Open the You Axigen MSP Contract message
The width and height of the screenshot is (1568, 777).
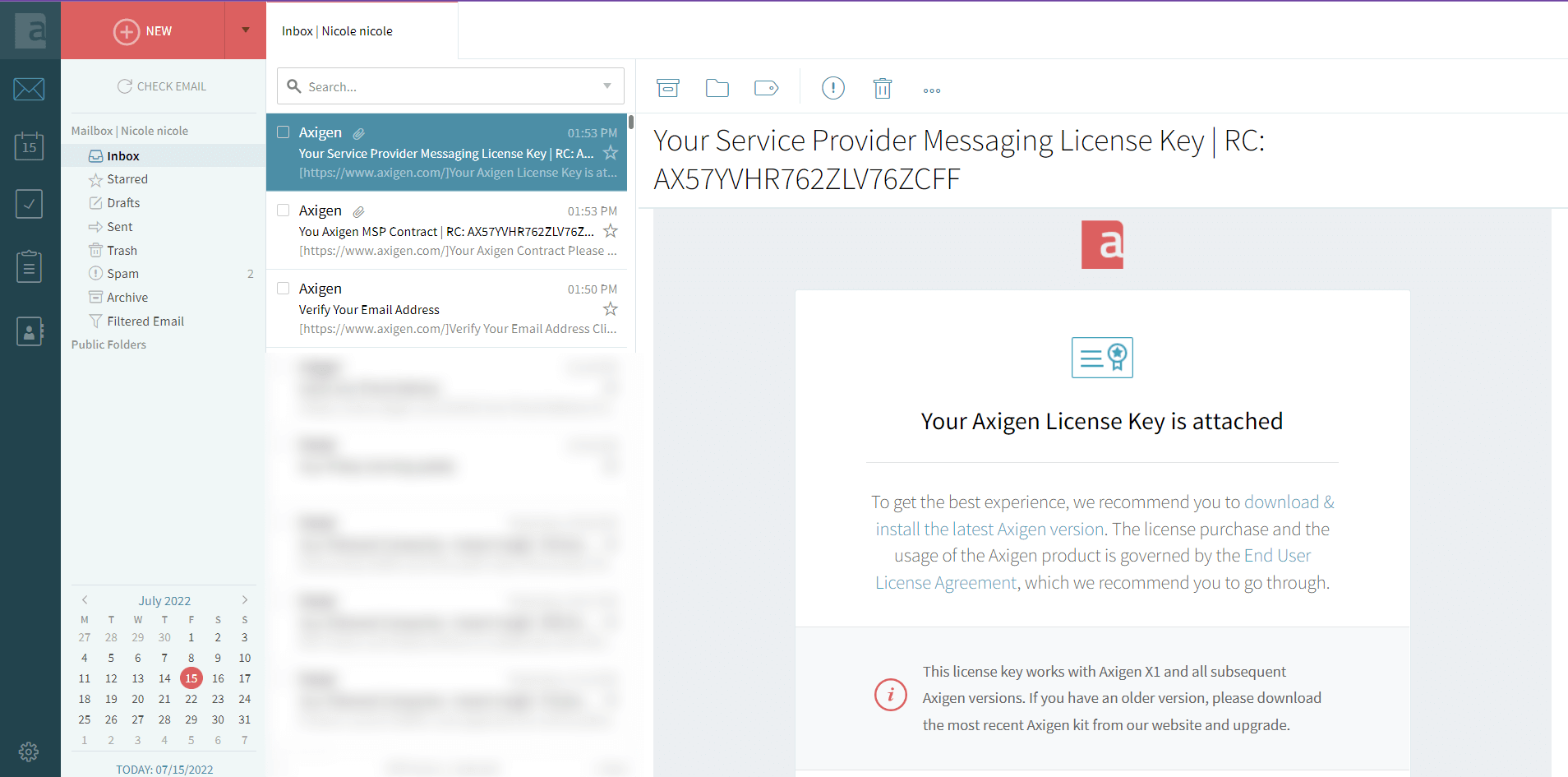click(x=446, y=230)
